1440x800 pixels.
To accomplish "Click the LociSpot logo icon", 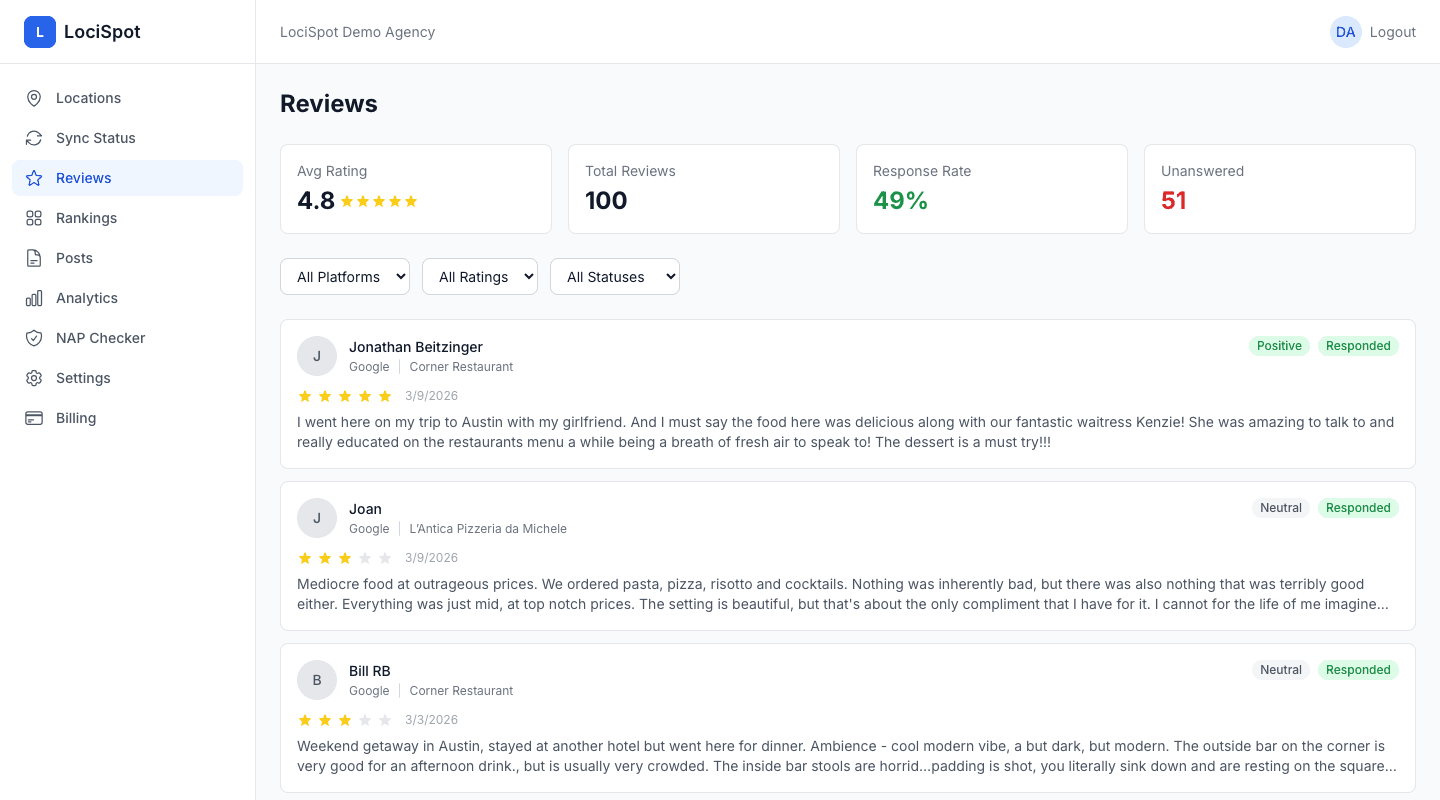I will (40, 31).
